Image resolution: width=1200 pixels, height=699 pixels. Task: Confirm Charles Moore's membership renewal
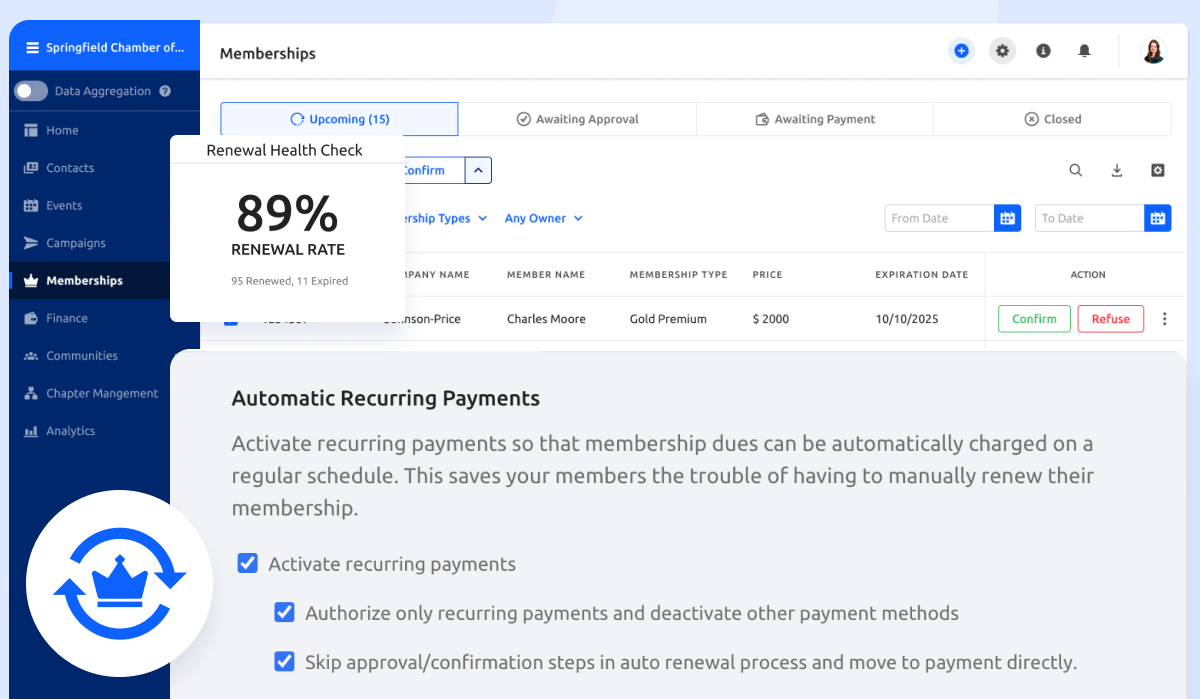pos(1034,319)
